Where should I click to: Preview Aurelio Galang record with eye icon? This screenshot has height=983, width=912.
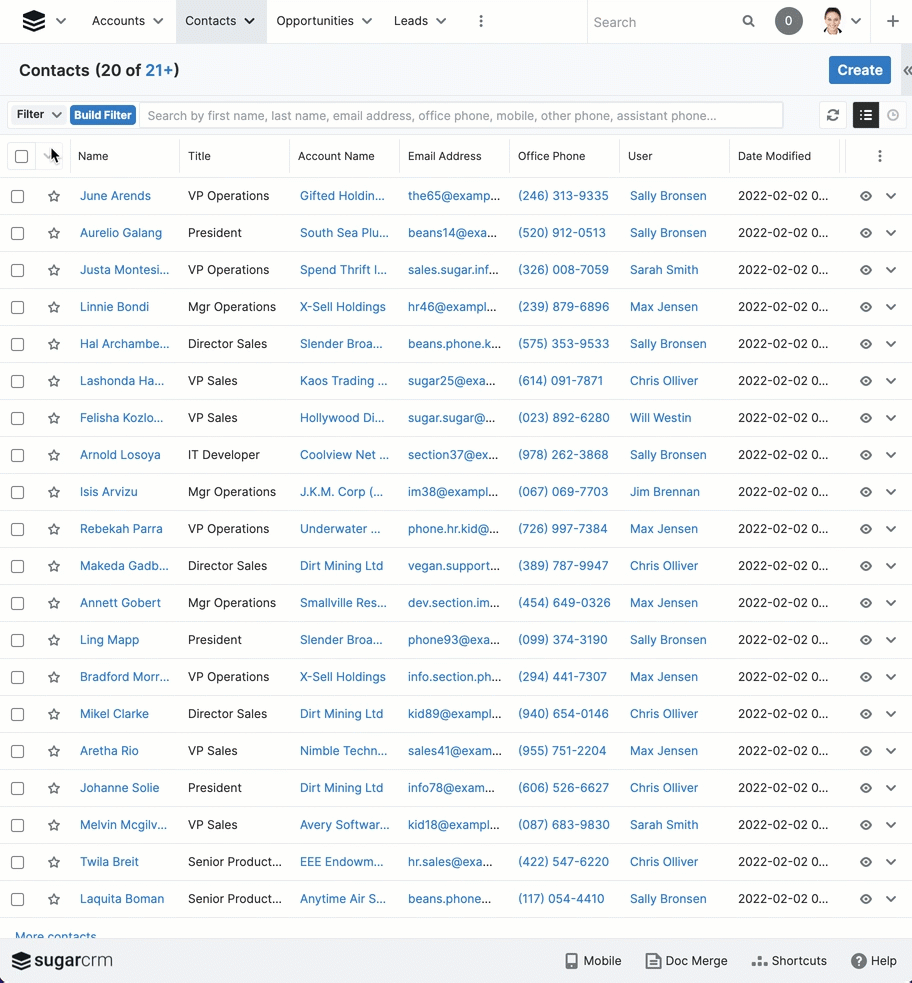click(866, 234)
